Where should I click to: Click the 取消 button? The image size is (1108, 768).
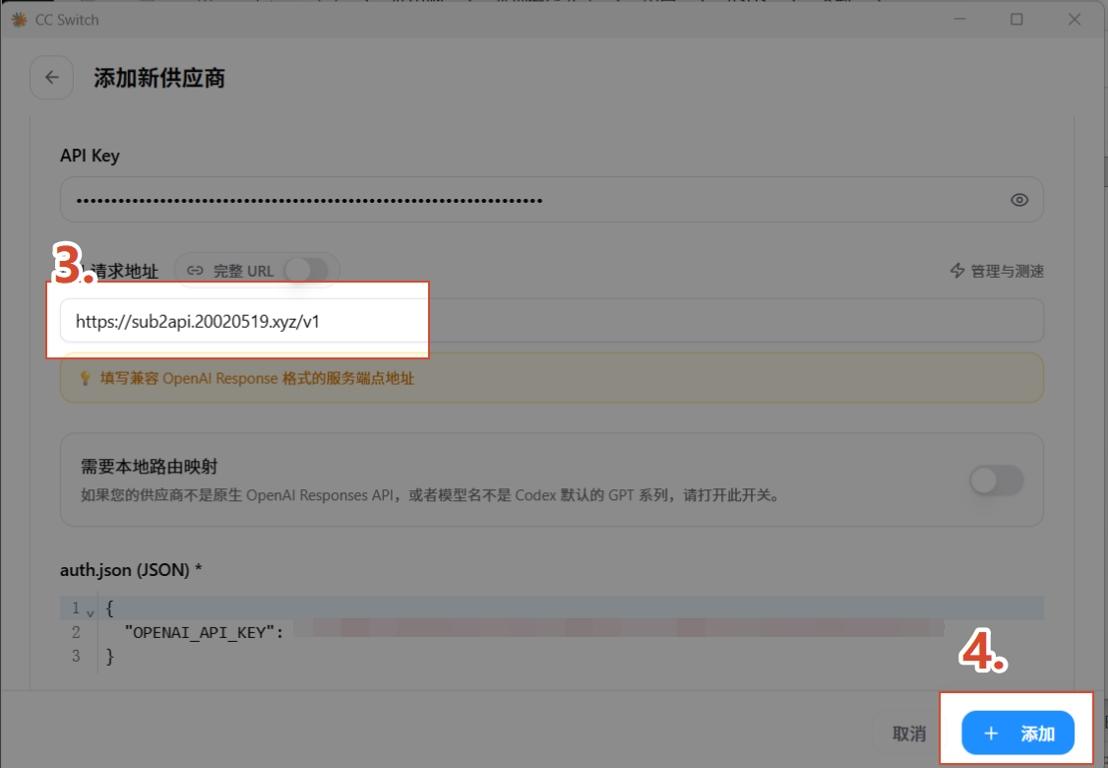tap(909, 733)
